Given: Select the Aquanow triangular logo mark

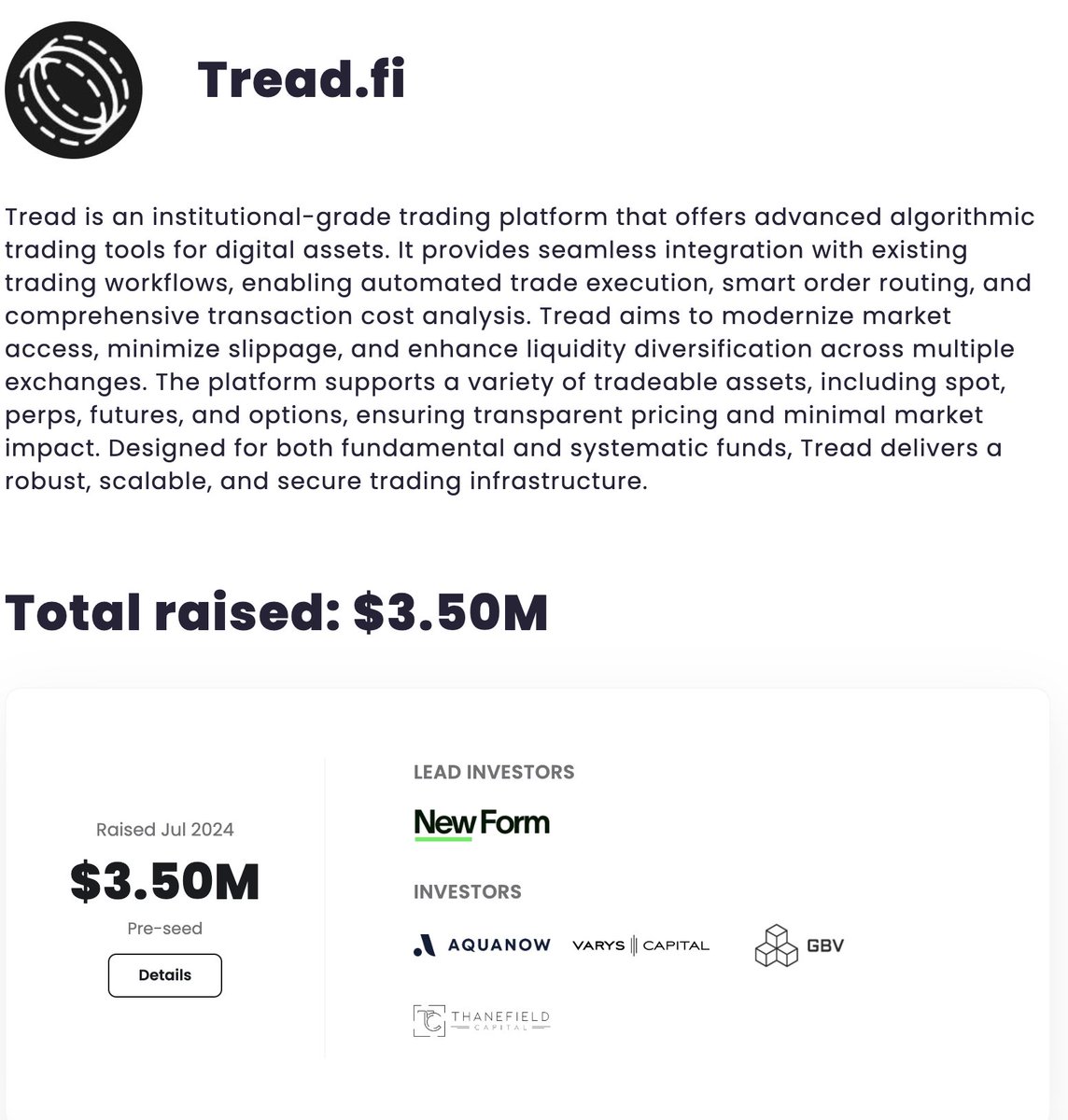Looking at the screenshot, I should [424, 945].
